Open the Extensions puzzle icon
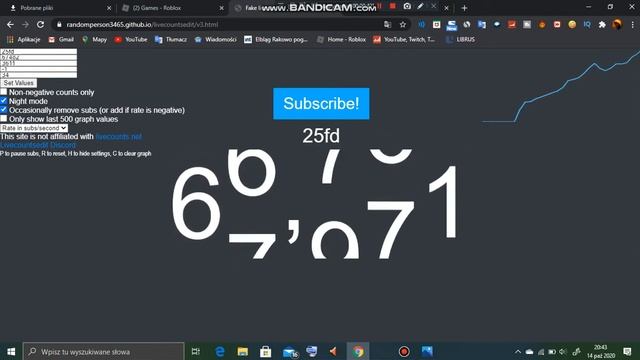640x360 pixels. 602,24
